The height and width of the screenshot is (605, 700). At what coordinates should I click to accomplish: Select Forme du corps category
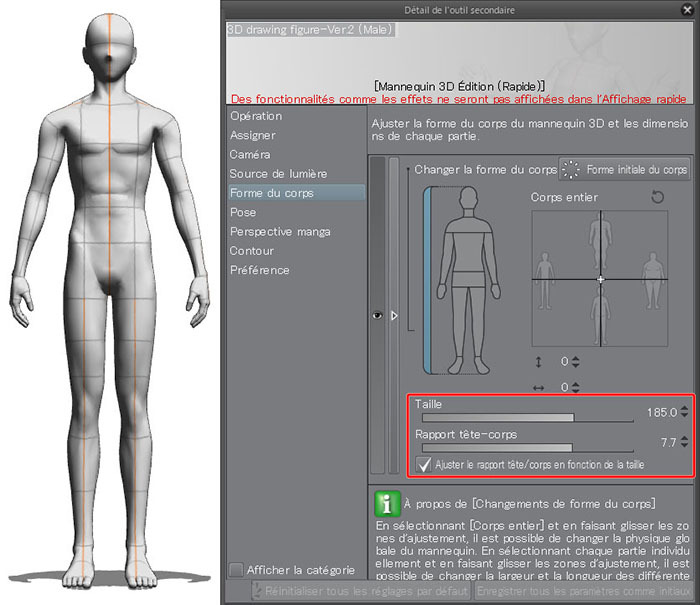coord(296,193)
